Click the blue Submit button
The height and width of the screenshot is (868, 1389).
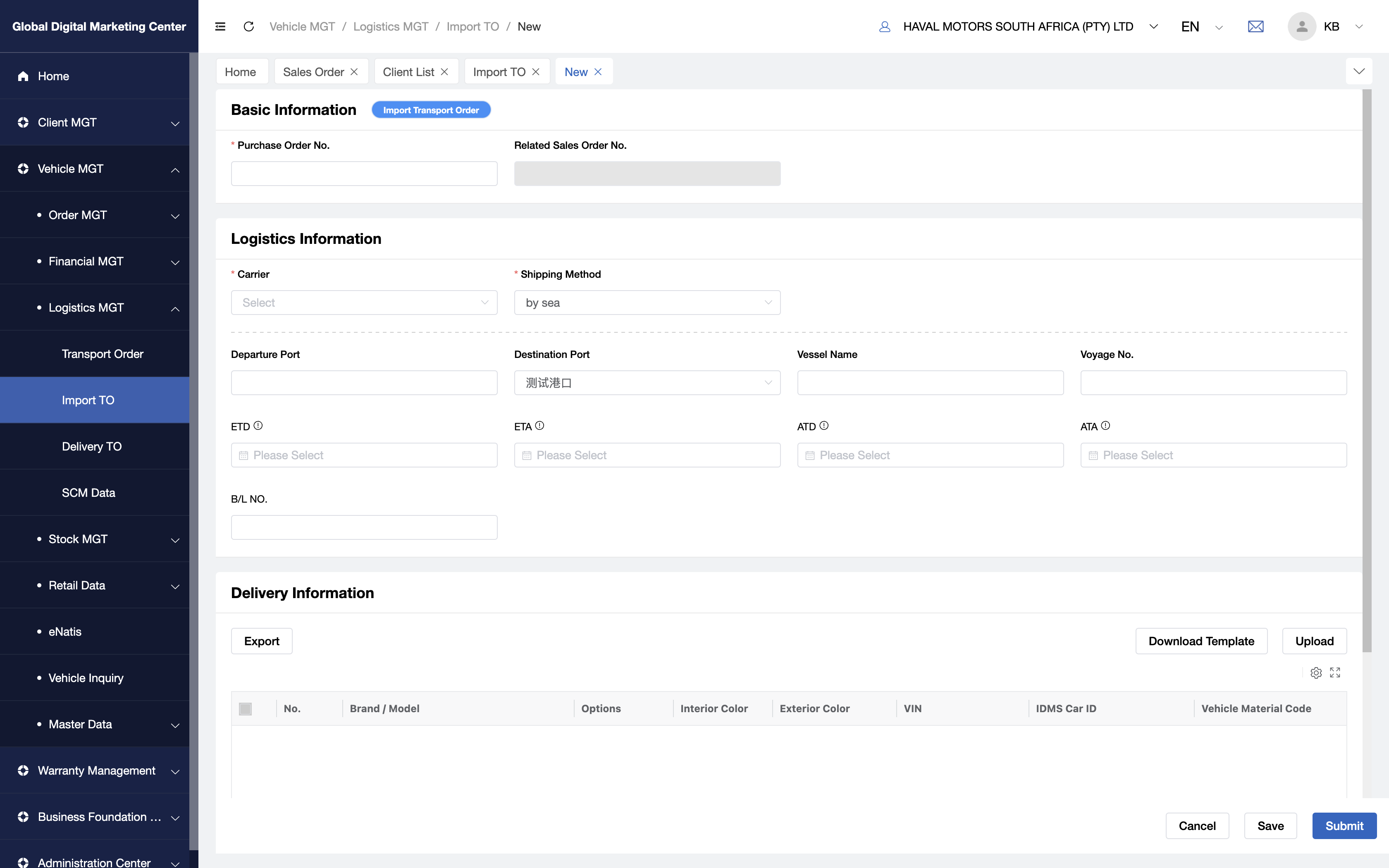(1344, 825)
